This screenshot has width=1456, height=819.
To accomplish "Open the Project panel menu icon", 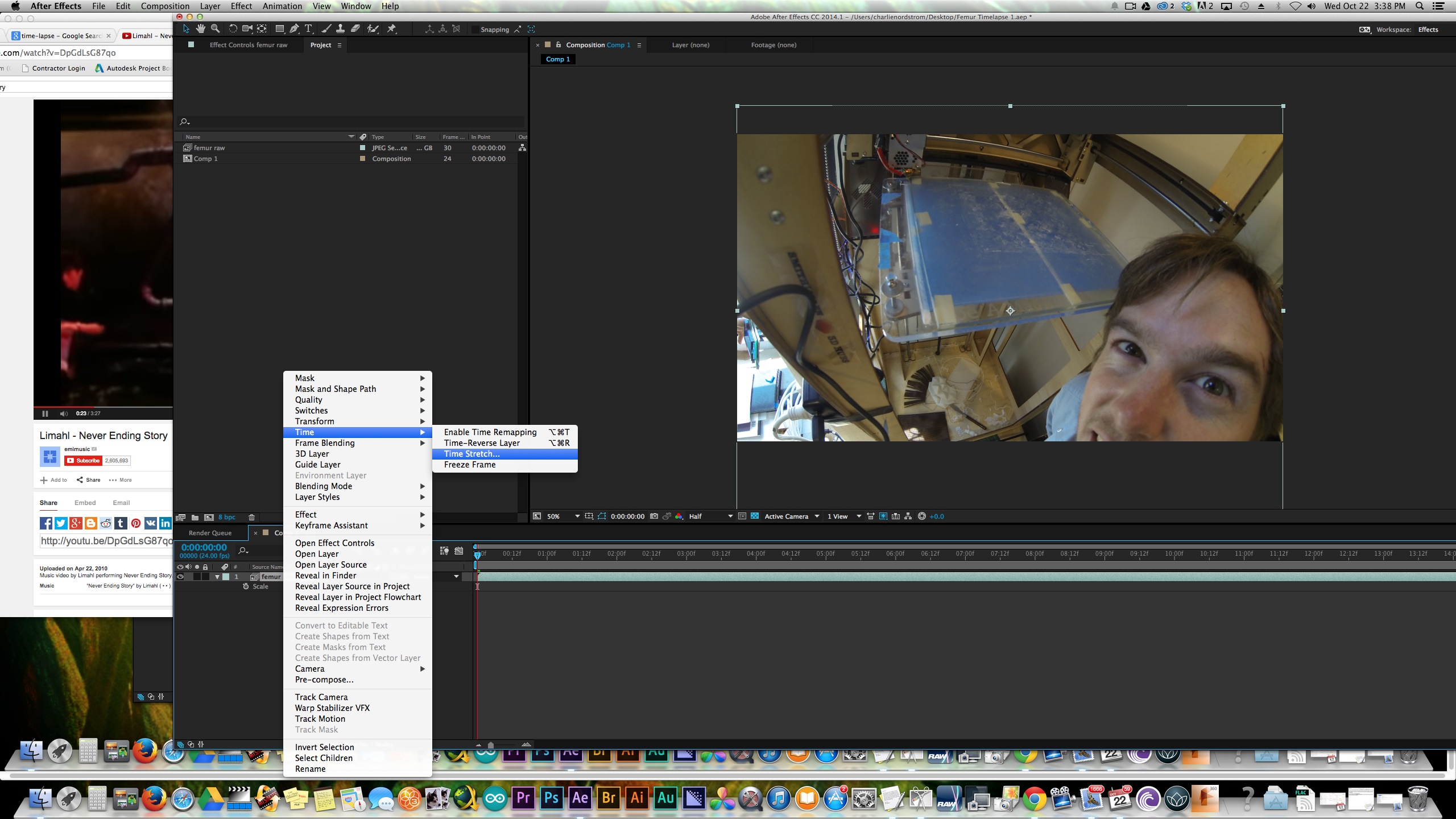I will 340,45.
